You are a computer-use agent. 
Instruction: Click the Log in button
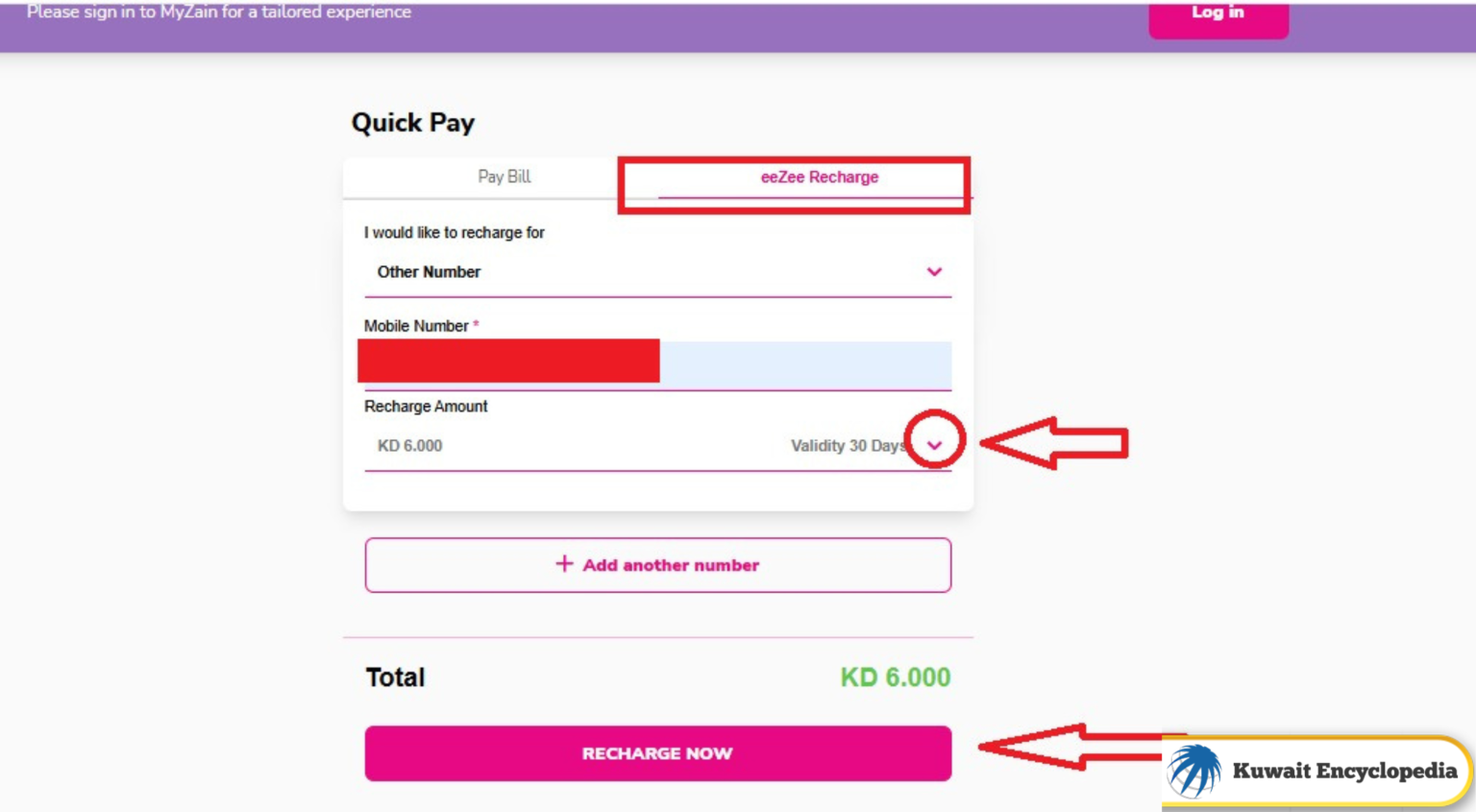tap(1218, 13)
